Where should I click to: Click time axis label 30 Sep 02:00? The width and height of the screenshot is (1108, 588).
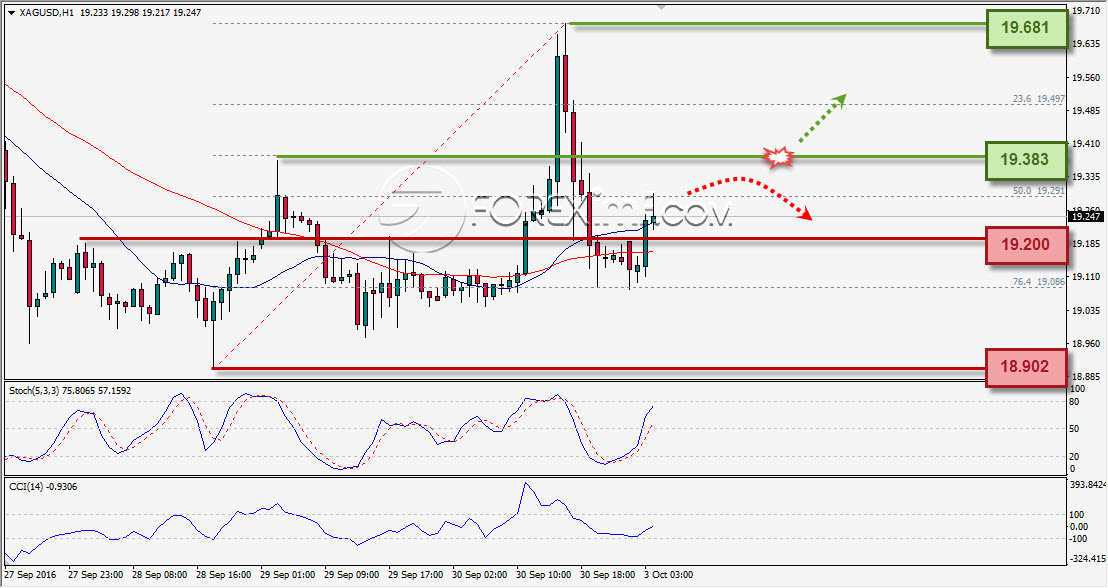pos(480,575)
